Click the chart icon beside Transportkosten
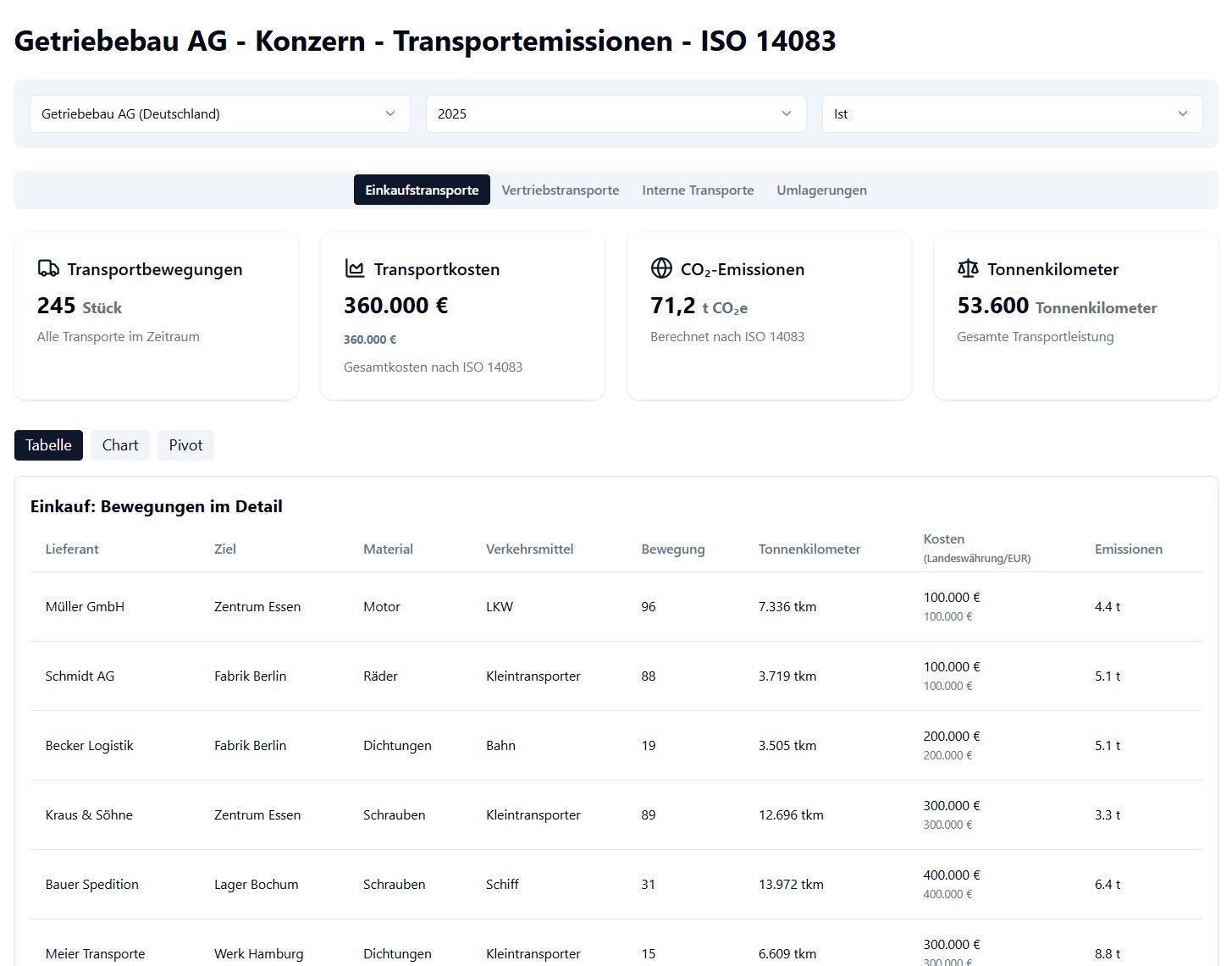 [355, 269]
